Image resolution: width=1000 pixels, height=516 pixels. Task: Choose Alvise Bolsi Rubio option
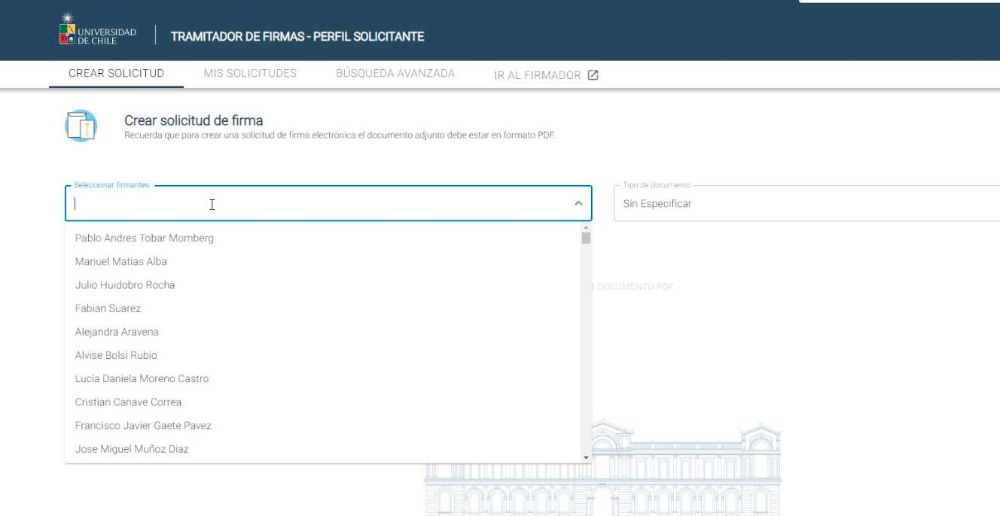coord(116,355)
